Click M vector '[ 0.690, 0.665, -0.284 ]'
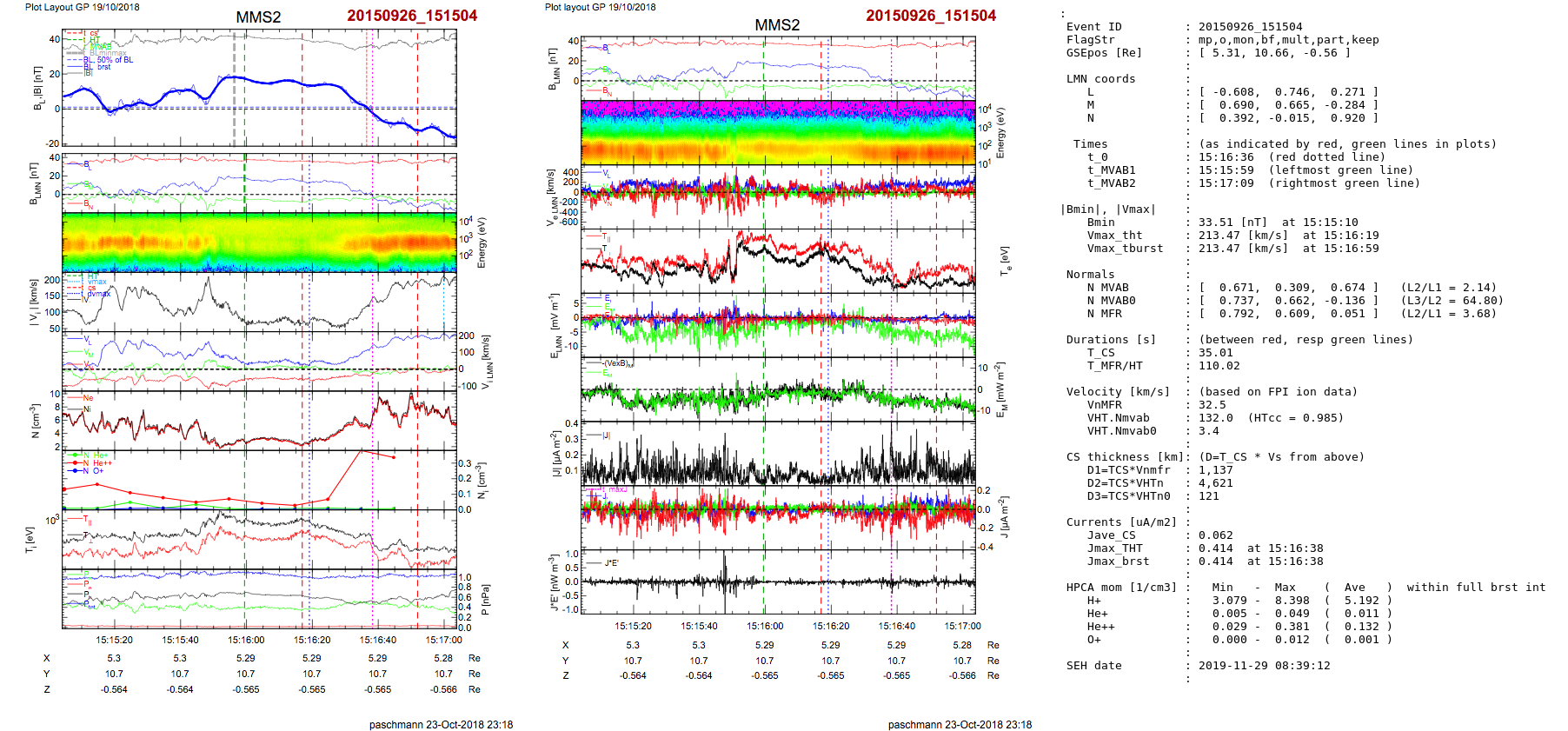This screenshot has height=731, width=1568. 1289,105
